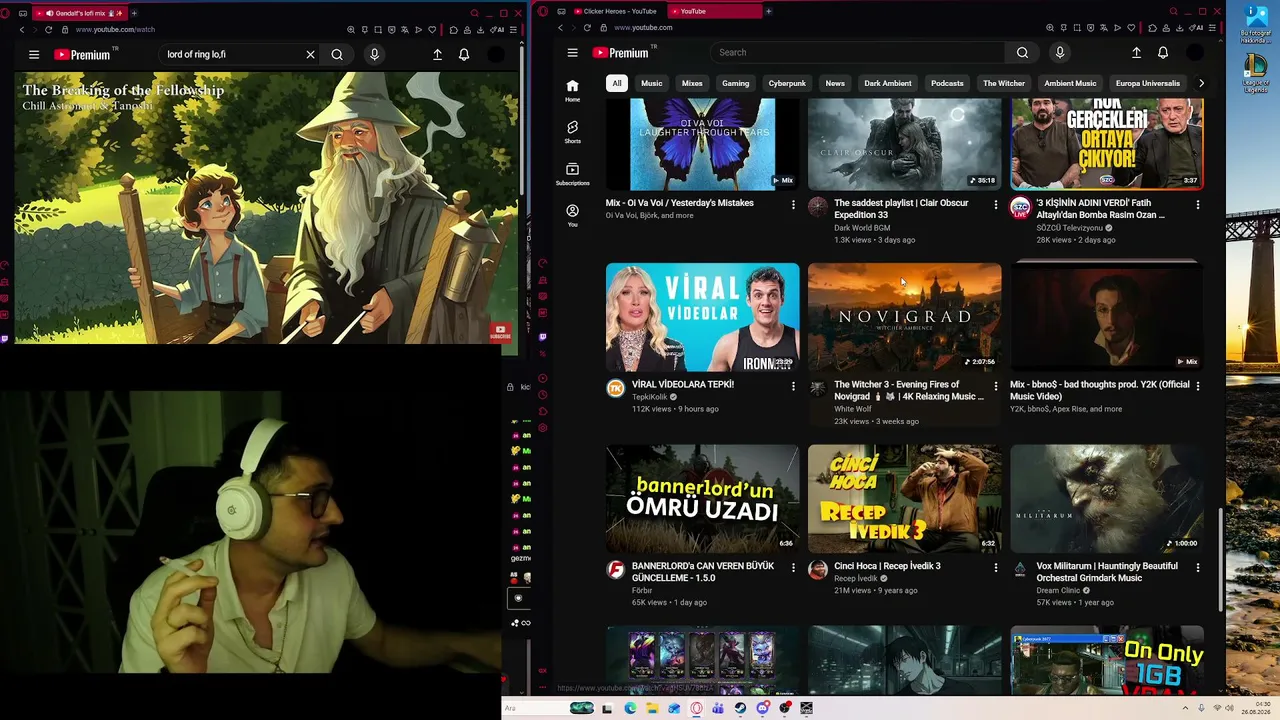Open a new tab in right browser window
1280x720 pixels.
pos(768,11)
